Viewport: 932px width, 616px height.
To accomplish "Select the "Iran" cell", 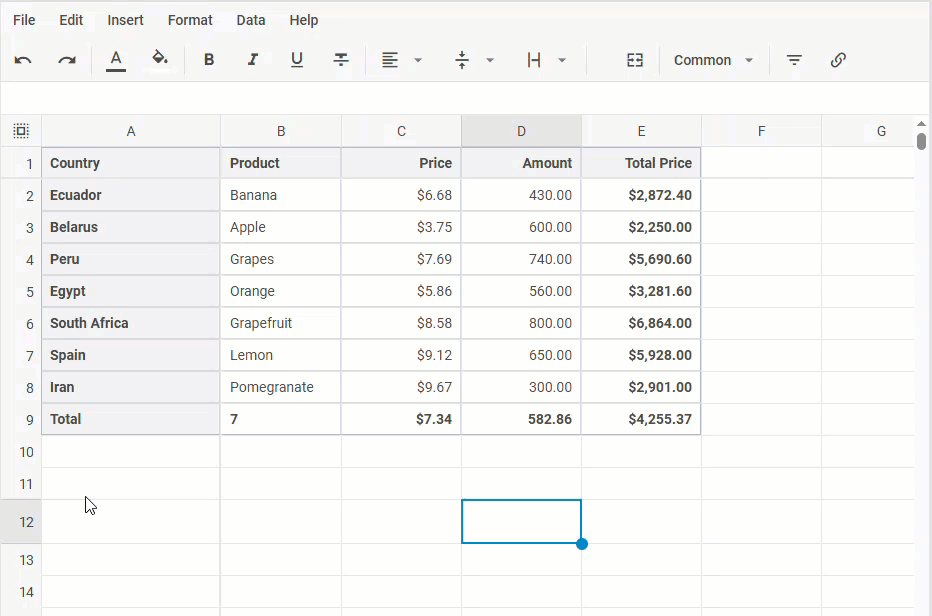I will [131, 388].
